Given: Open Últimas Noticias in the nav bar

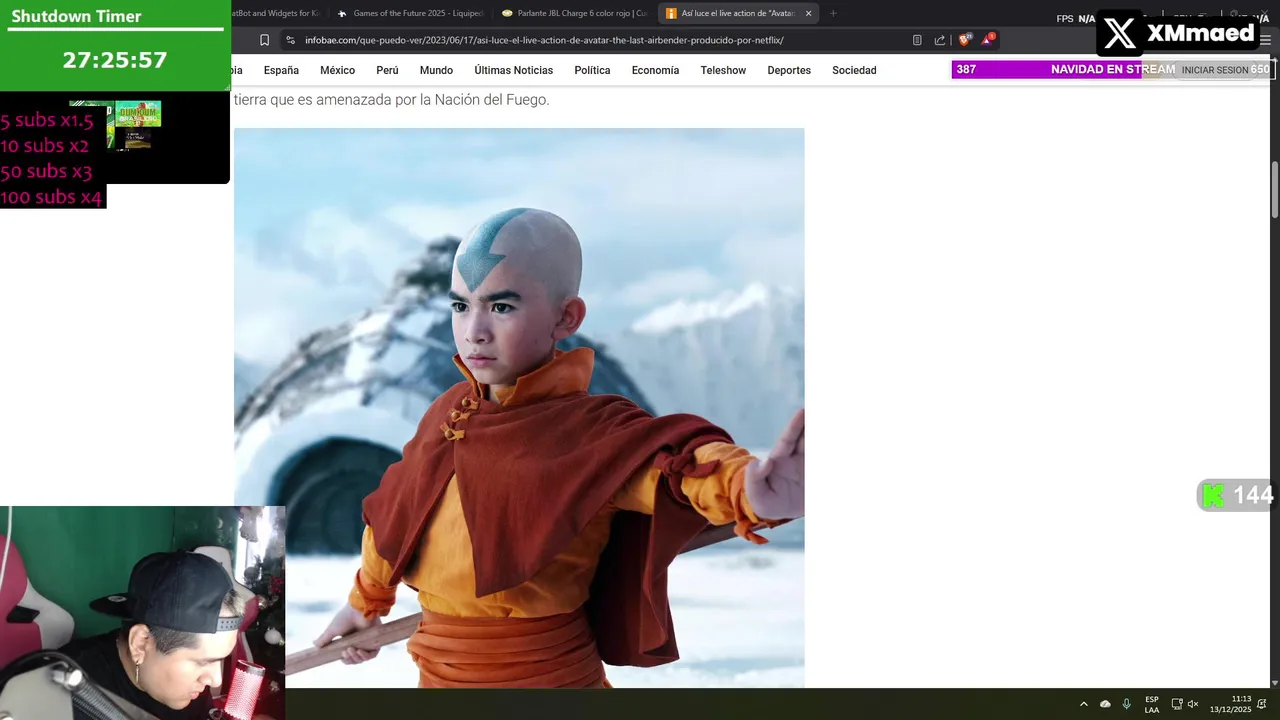Looking at the screenshot, I should click(513, 70).
